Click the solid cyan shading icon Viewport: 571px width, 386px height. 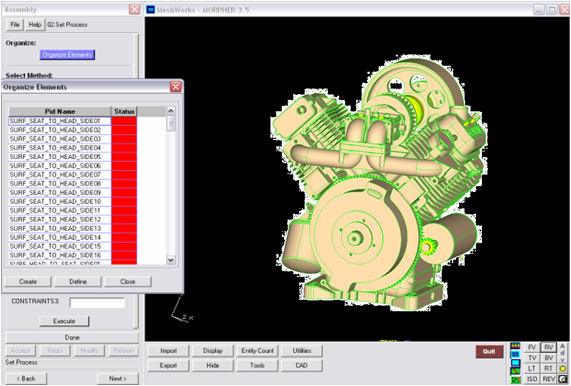[515, 363]
